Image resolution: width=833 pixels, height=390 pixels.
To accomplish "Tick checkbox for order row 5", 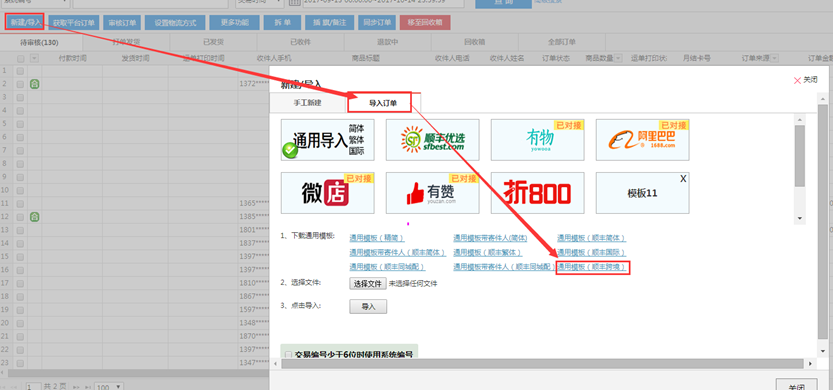I will coord(20,124).
